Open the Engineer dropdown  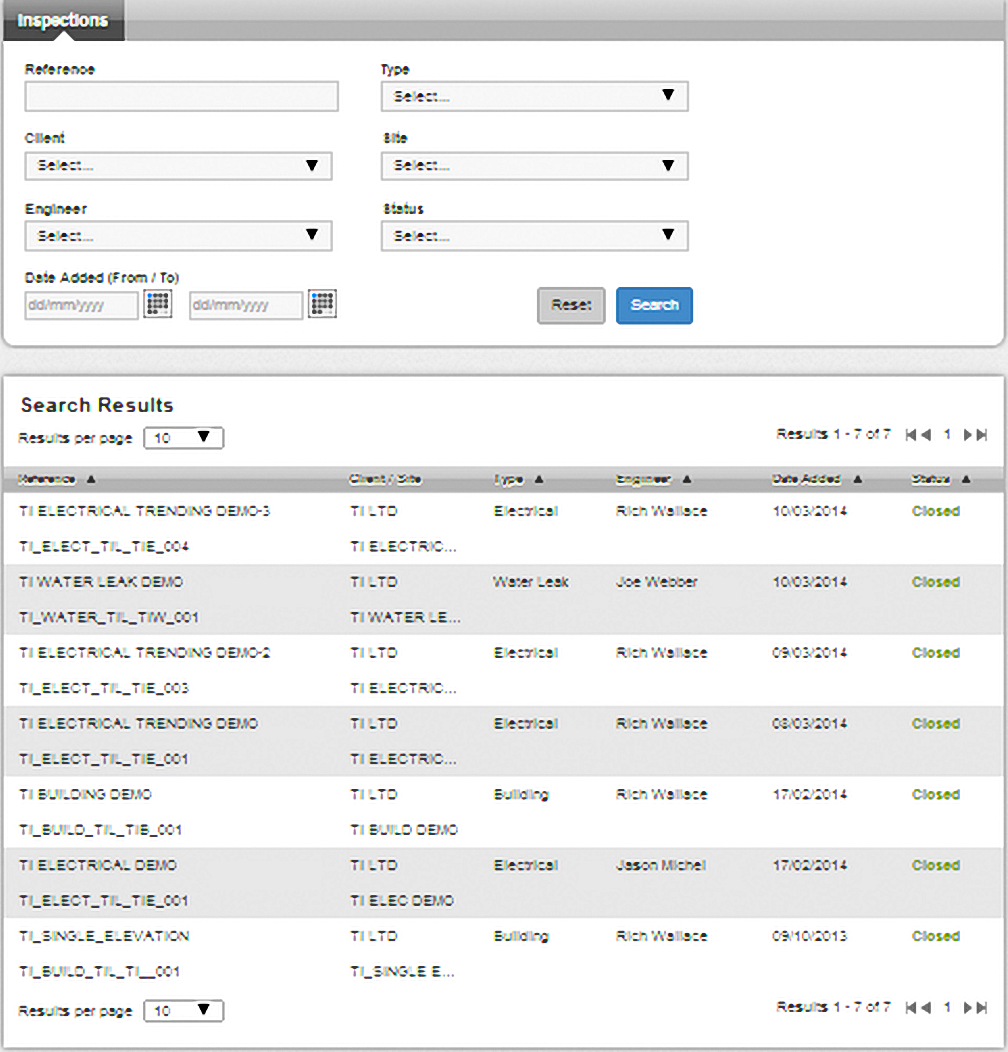pos(179,236)
